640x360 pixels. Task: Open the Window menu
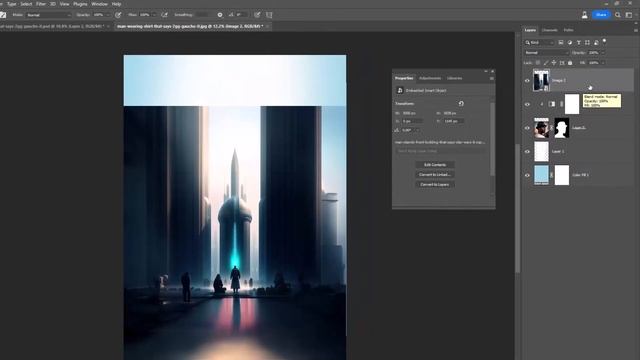pos(99,4)
